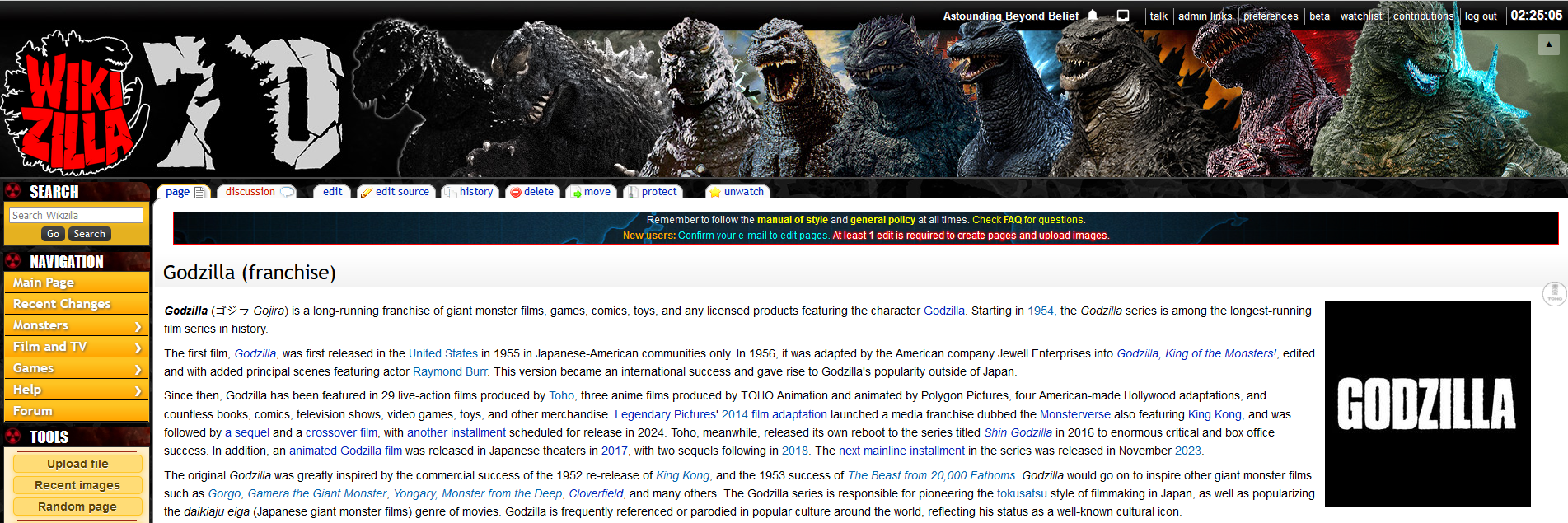View the page history tab
1568x523 pixels.
469,192
